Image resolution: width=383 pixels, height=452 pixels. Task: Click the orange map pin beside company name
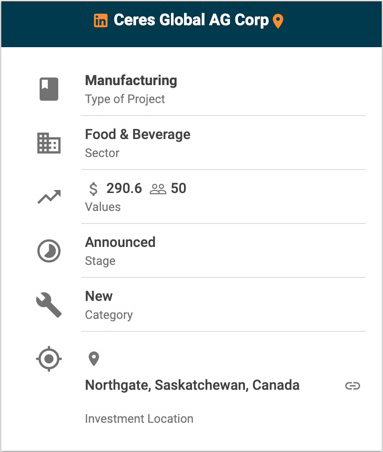[x=278, y=21]
